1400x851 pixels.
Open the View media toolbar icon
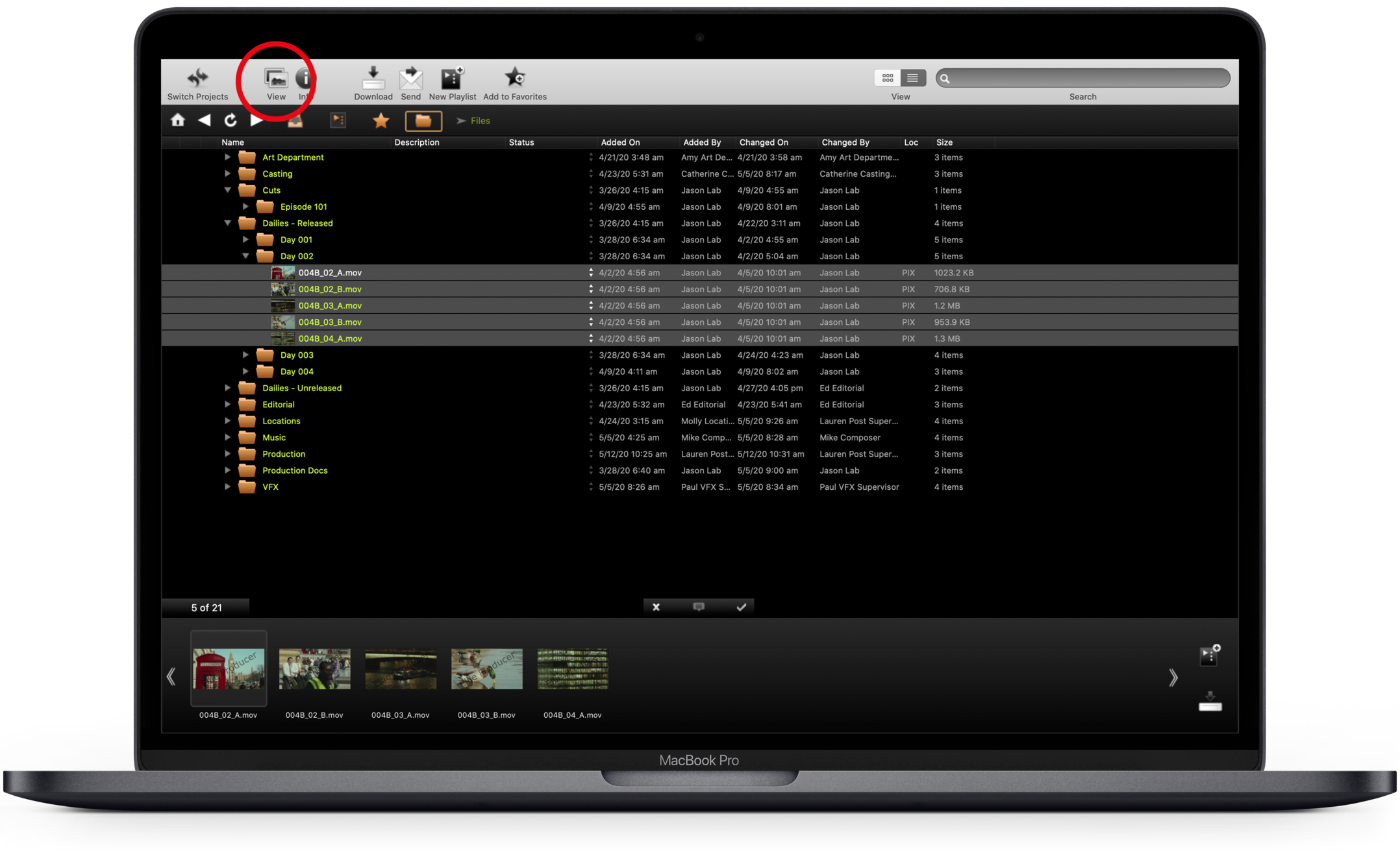(276, 79)
